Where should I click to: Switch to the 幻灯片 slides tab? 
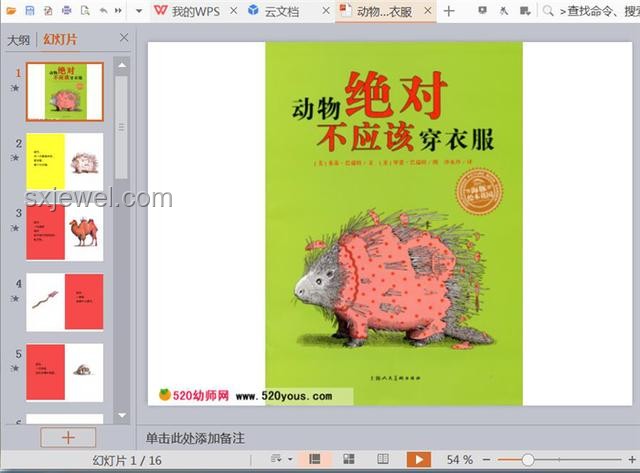coord(60,40)
